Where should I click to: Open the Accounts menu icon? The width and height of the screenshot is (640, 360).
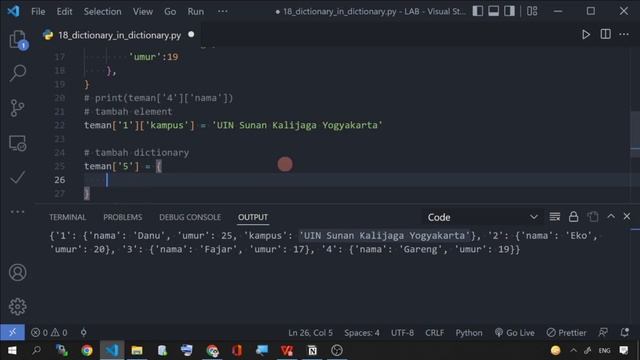click(x=18, y=272)
